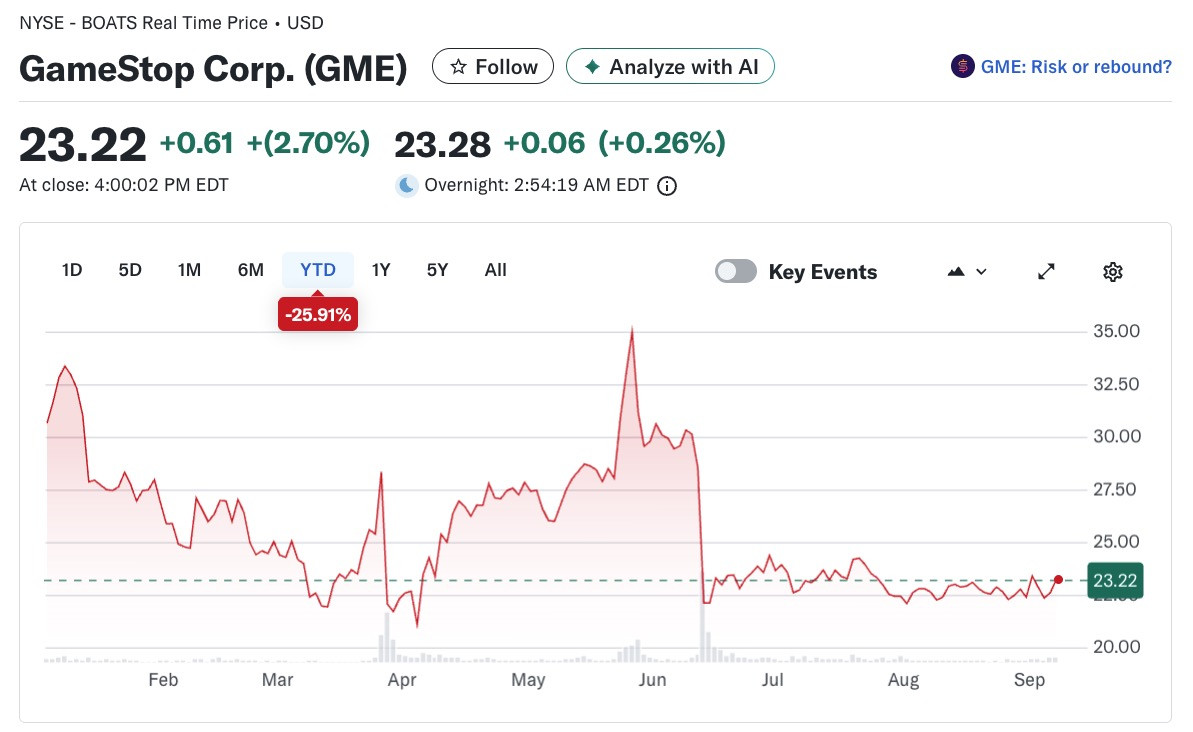
Task: Switch to the 5Y range
Action: click(437, 270)
